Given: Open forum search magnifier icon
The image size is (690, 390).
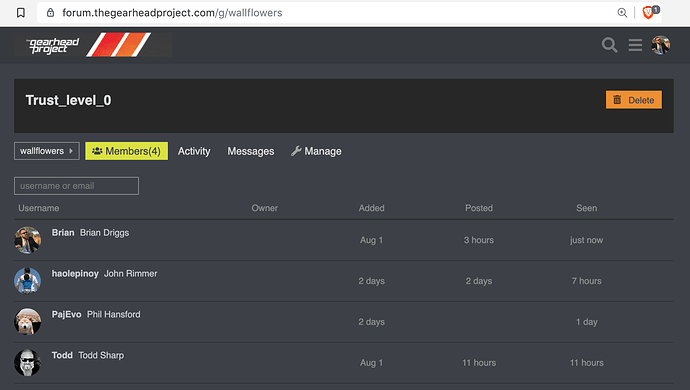Looking at the screenshot, I should (609, 45).
